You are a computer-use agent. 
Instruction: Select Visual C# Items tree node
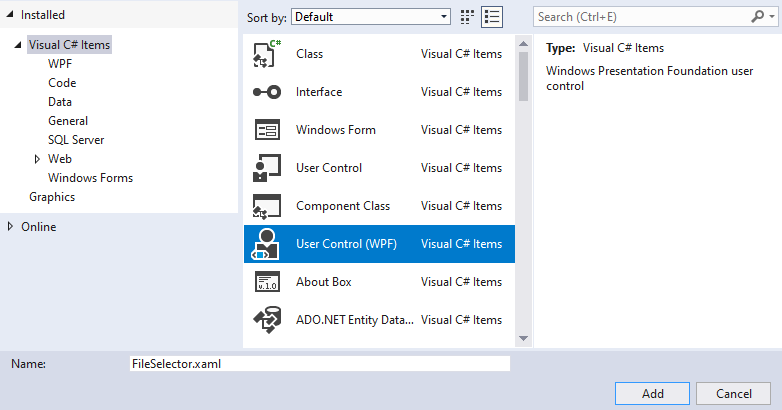(69, 45)
